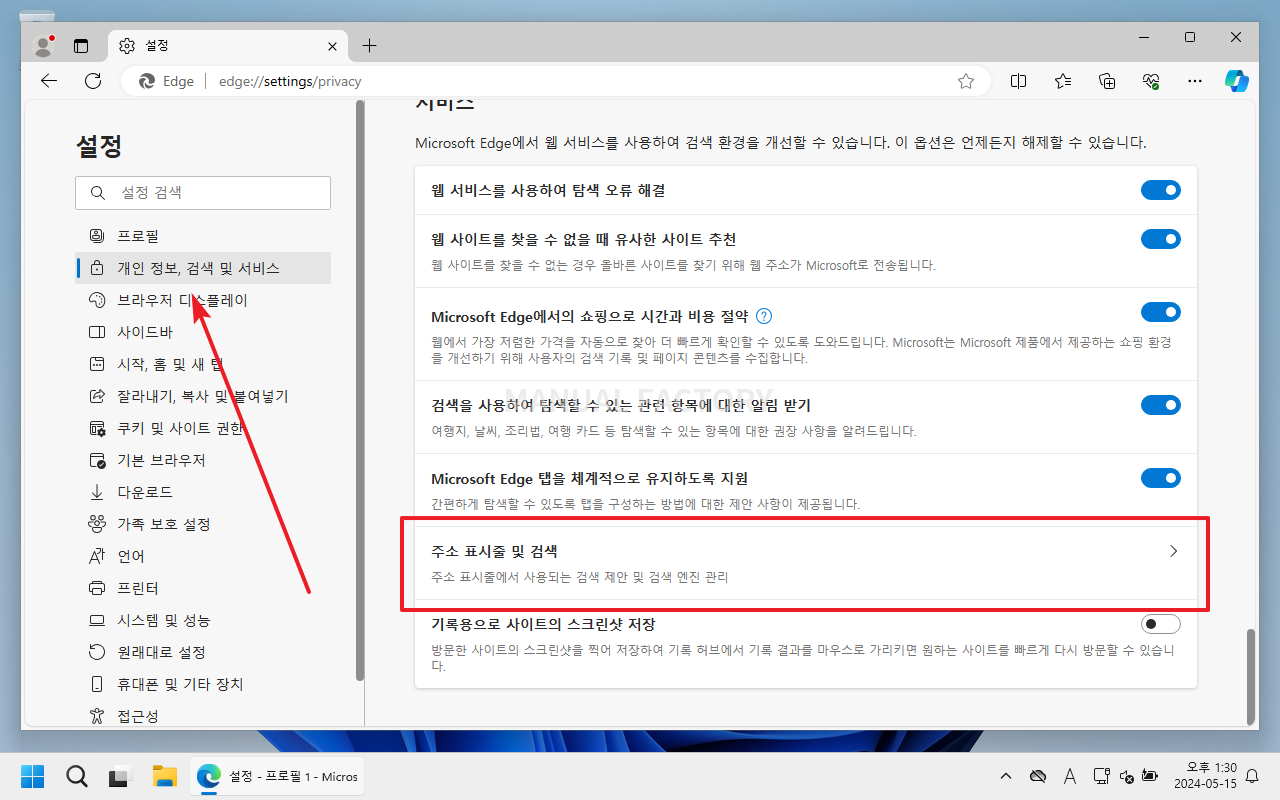Viewport: 1280px width, 800px height.
Task: Open Windows taskbar search
Action: (x=76, y=776)
